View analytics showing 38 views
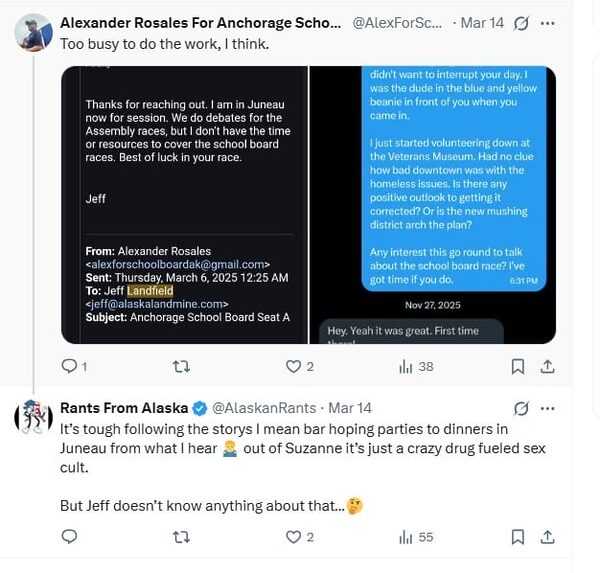Screen dimensions: 600x573 [407, 366]
